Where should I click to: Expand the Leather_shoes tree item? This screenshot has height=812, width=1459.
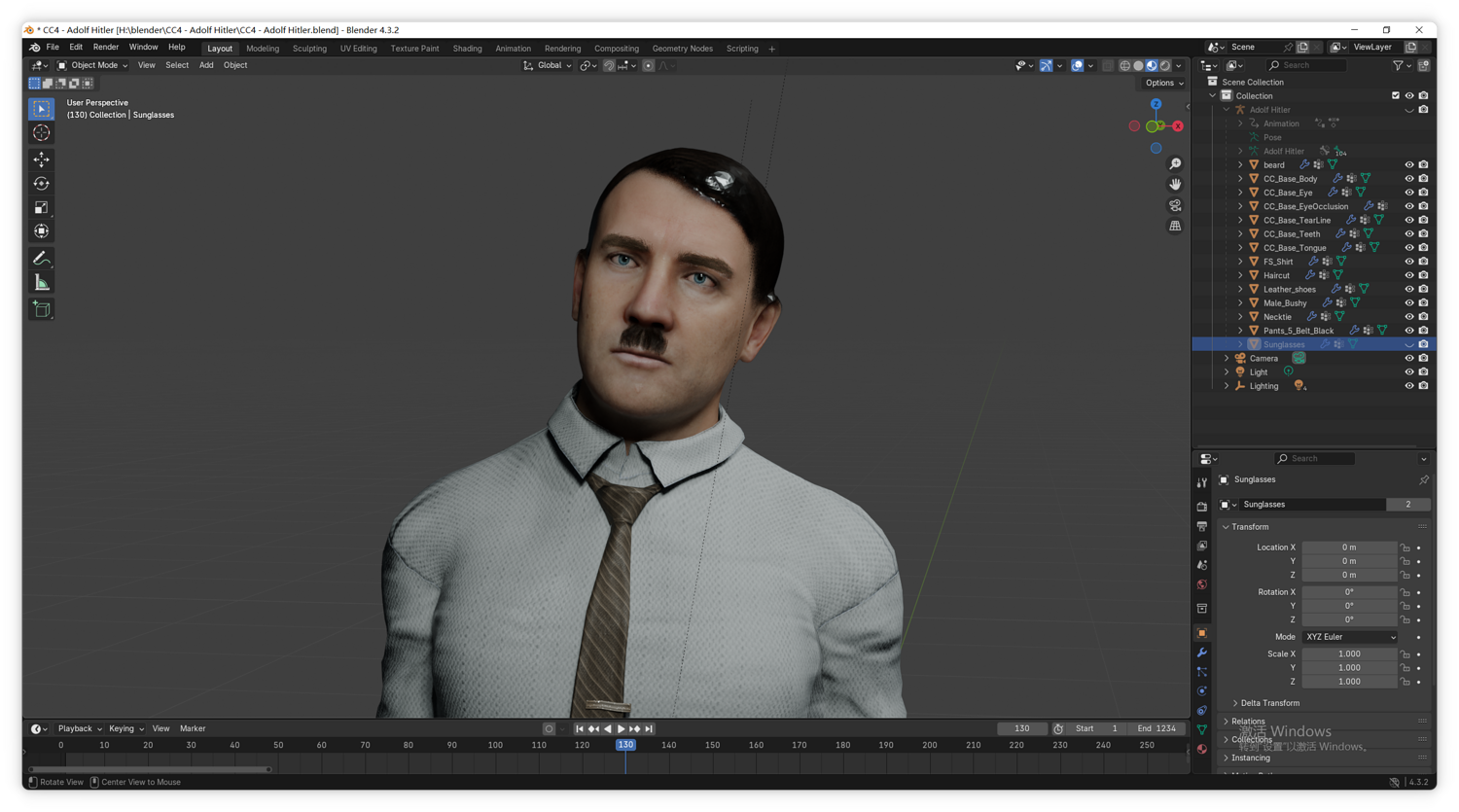[x=1240, y=290]
